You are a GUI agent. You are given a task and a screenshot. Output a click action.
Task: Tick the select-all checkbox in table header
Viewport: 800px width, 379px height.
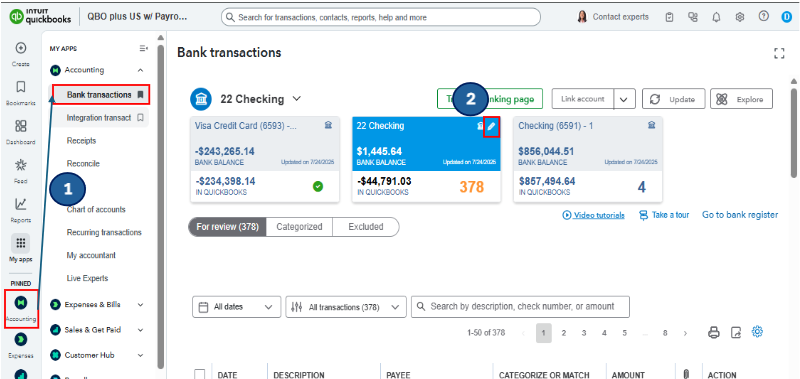(x=199, y=374)
